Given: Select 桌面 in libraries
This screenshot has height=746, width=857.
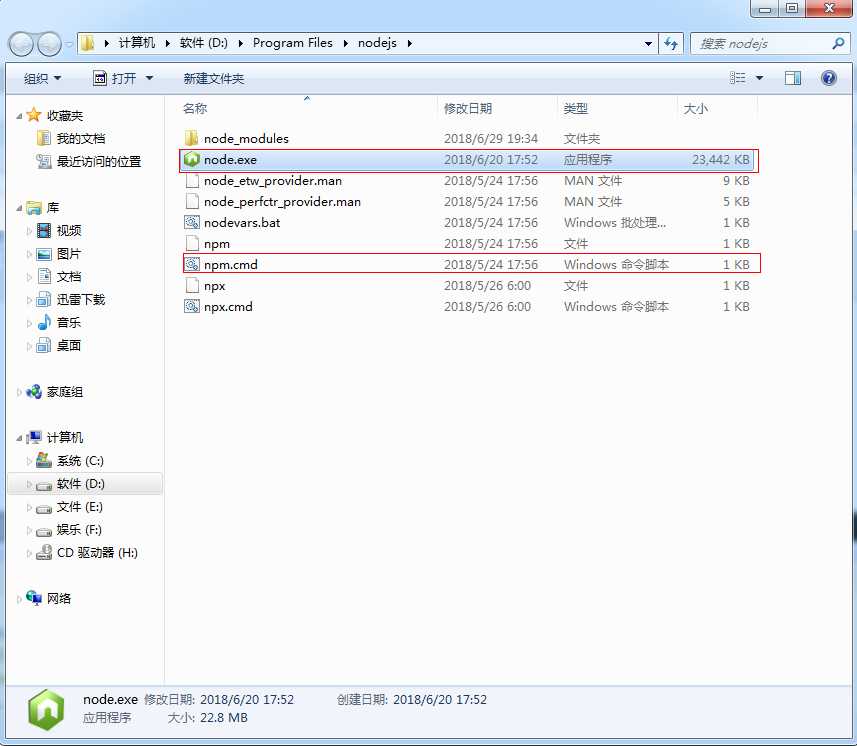Looking at the screenshot, I should point(69,345).
